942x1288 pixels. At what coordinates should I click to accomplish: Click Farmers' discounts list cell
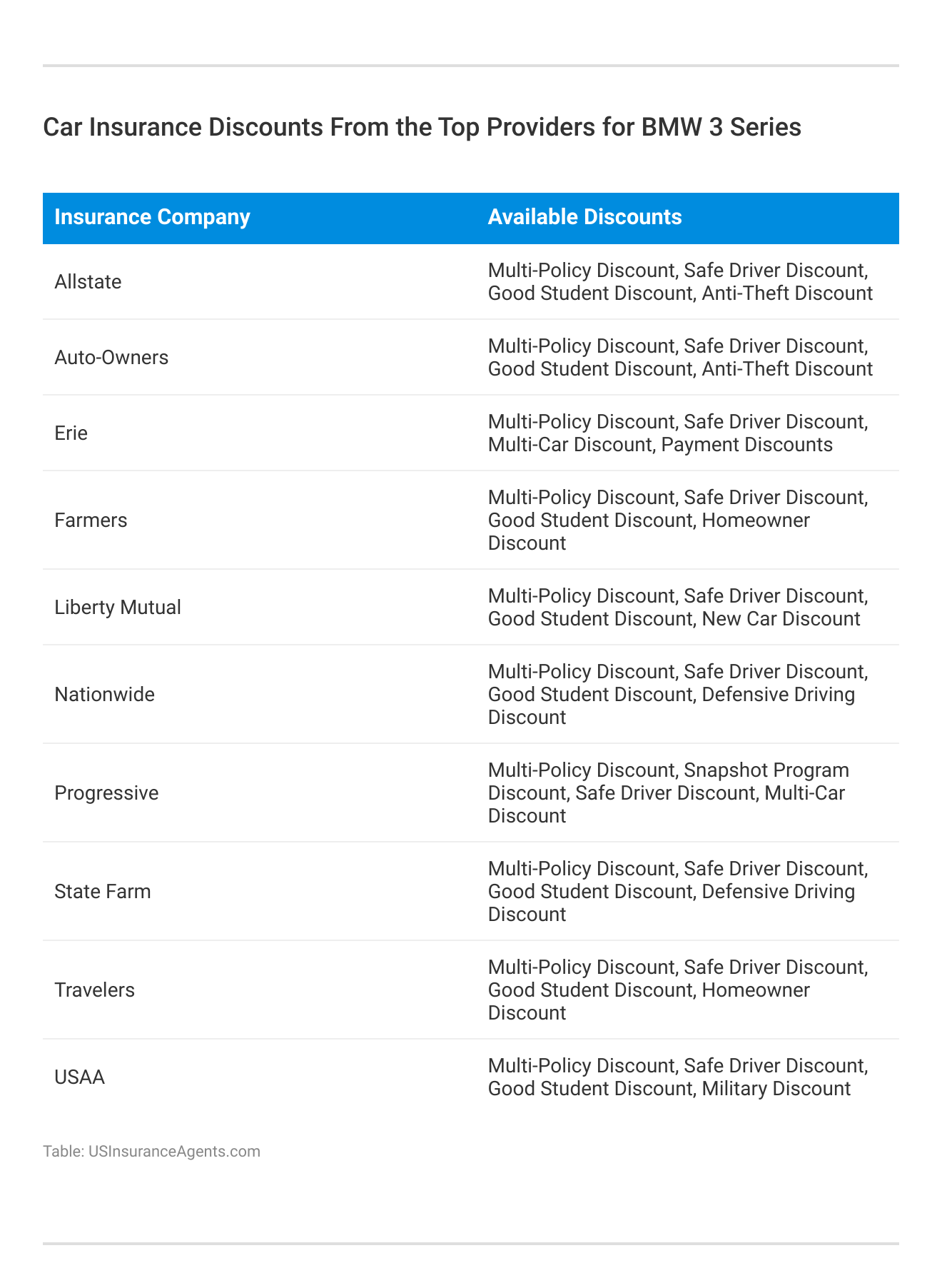[677, 520]
